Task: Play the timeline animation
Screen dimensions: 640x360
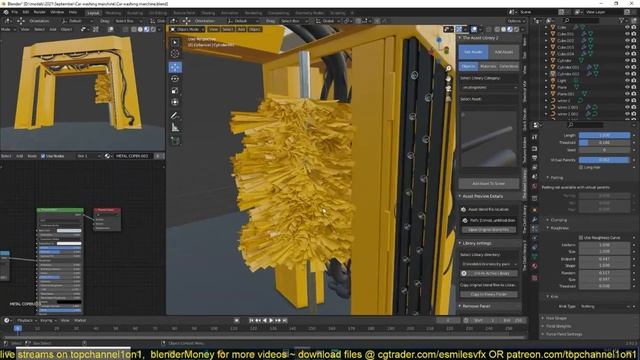Action: coord(271,320)
